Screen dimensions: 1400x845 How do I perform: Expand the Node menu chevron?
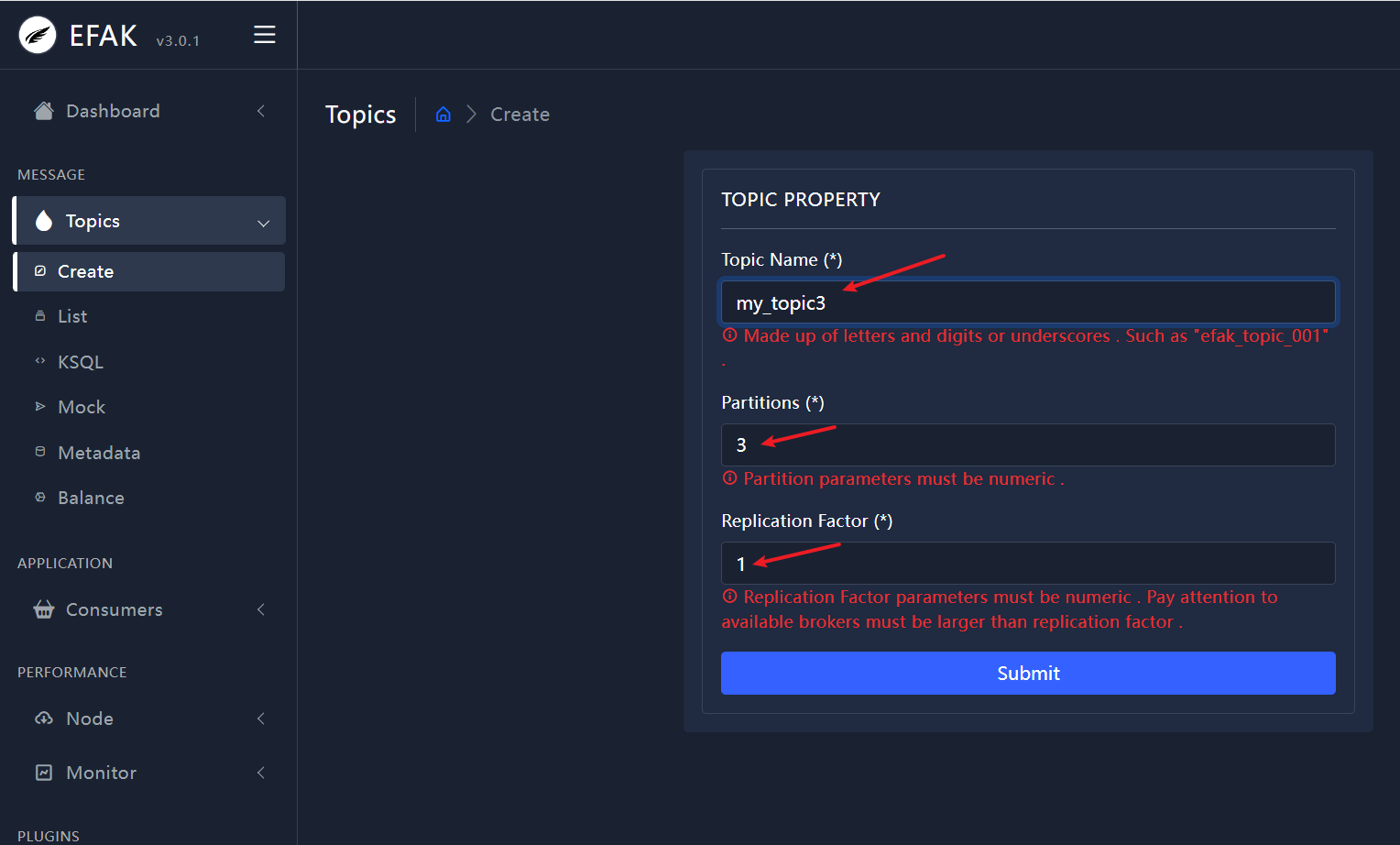tap(261, 719)
